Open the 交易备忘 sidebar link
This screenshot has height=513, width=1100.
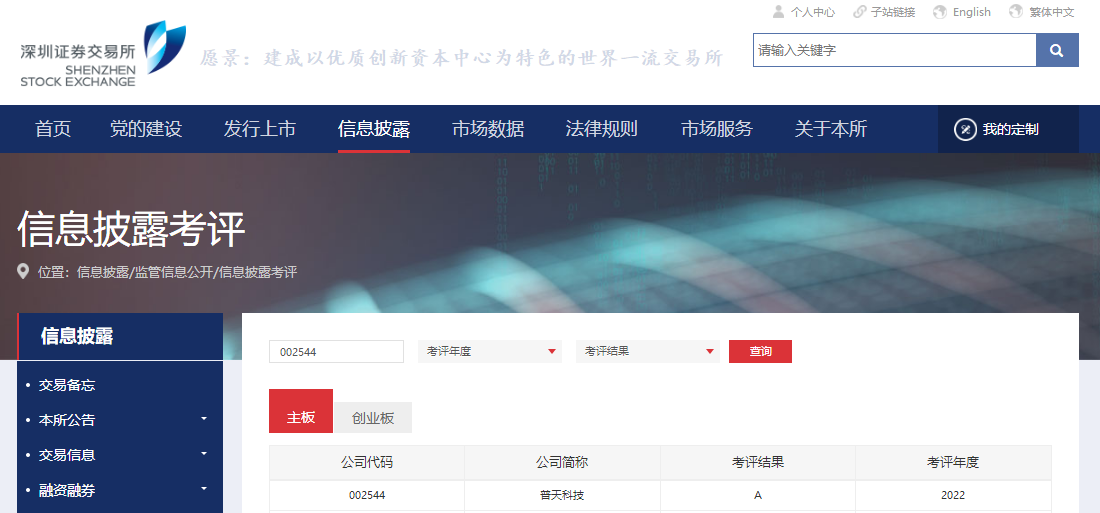67,385
